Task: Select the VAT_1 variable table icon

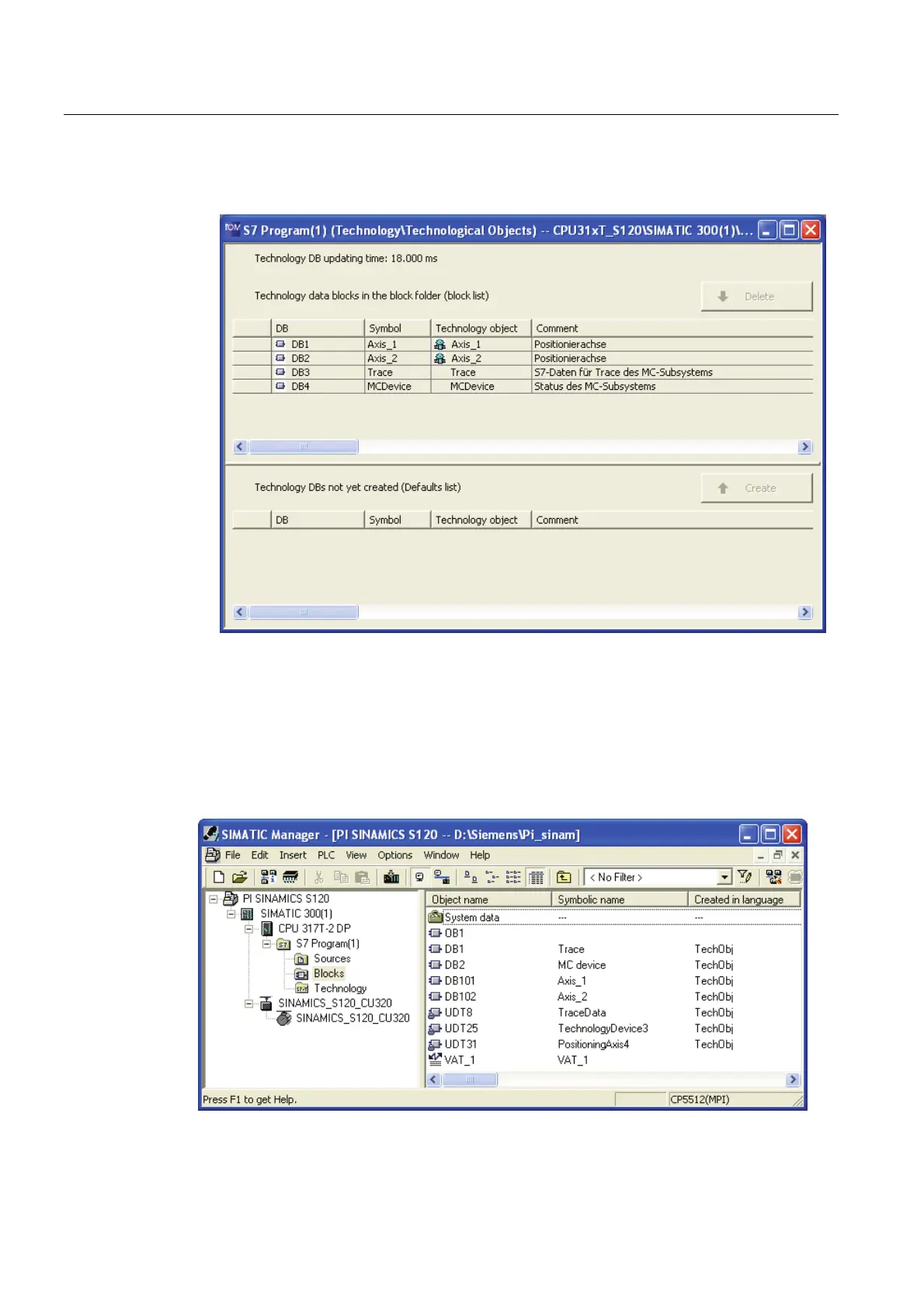Action: click(x=436, y=1059)
